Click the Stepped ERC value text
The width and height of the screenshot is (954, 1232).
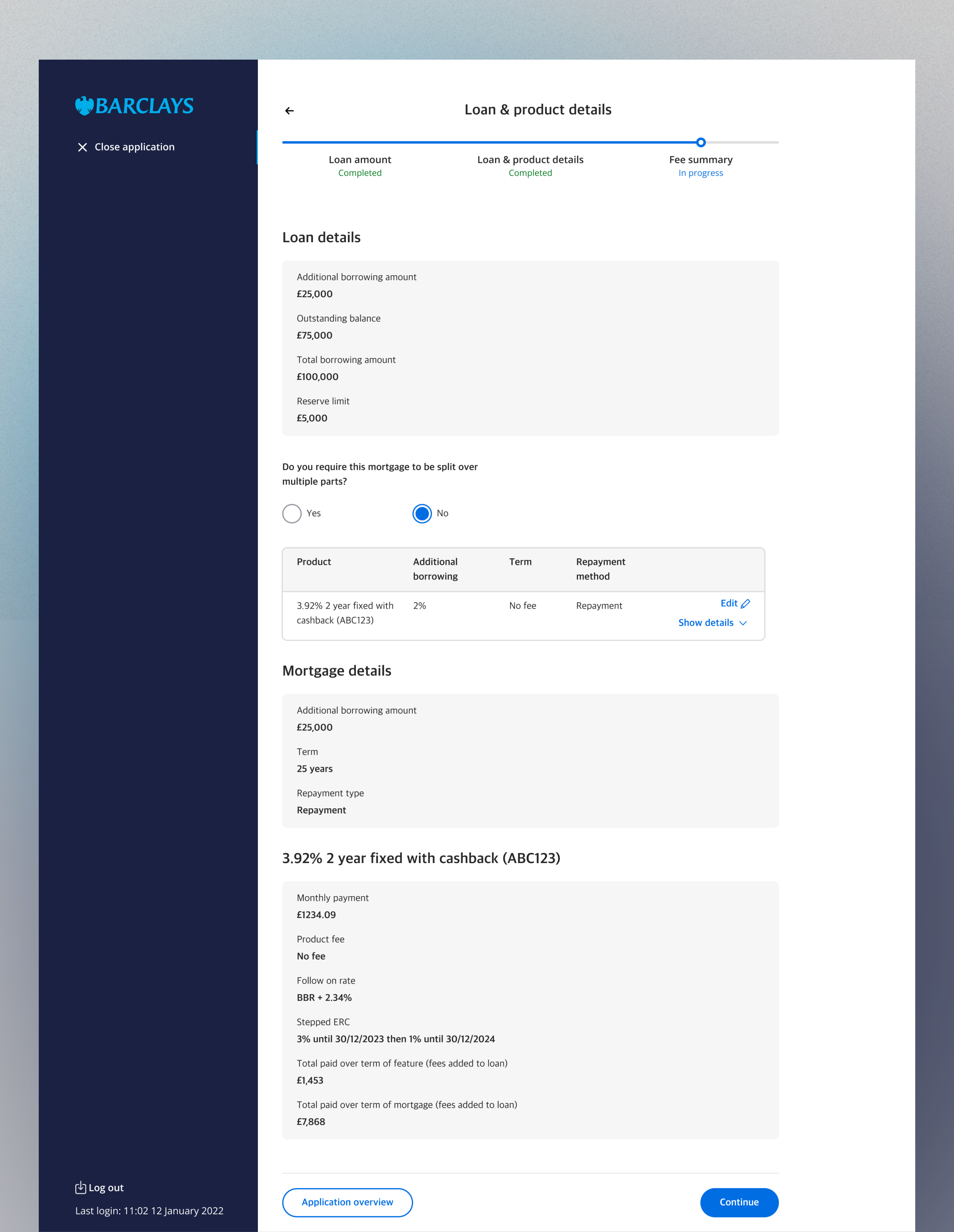click(x=396, y=1039)
